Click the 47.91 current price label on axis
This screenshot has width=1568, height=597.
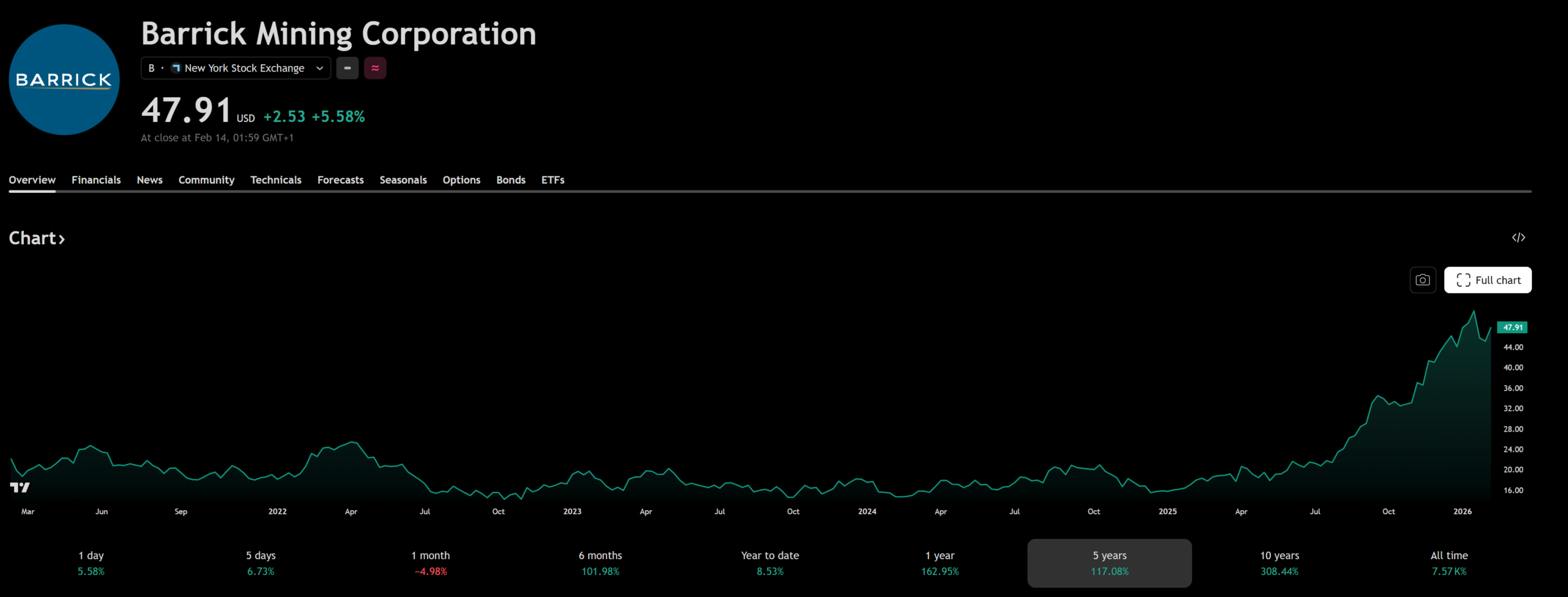(1512, 328)
